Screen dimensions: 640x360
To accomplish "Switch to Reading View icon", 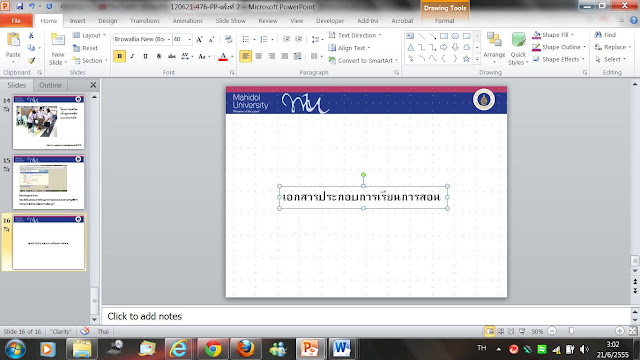I will 511,331.
